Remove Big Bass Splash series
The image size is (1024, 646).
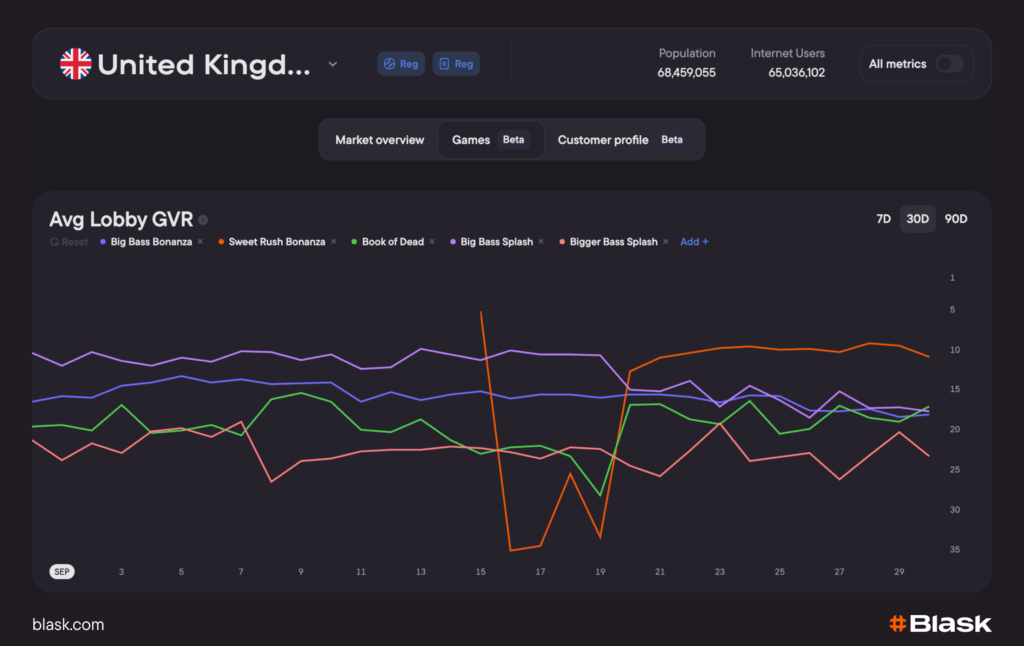tap(541, 242)
